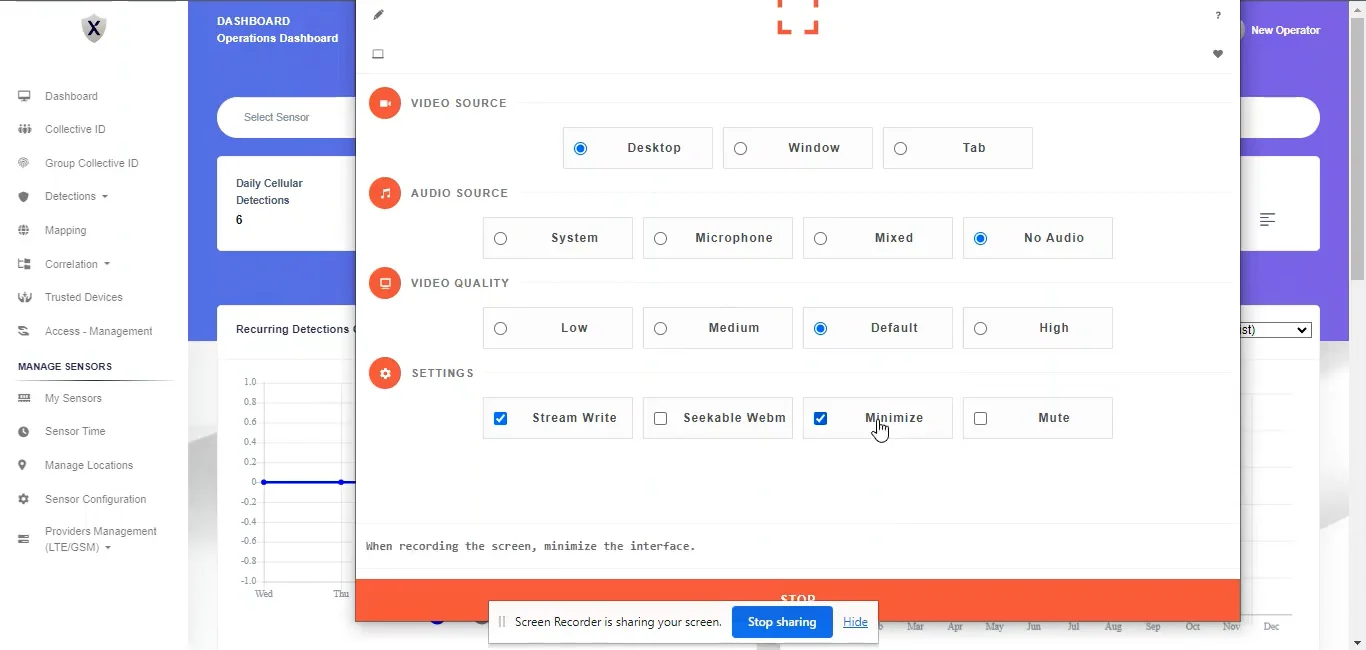The image size is (1366, 650).
Task: Choose Microphone audio source
Action: tap(718, 238)
